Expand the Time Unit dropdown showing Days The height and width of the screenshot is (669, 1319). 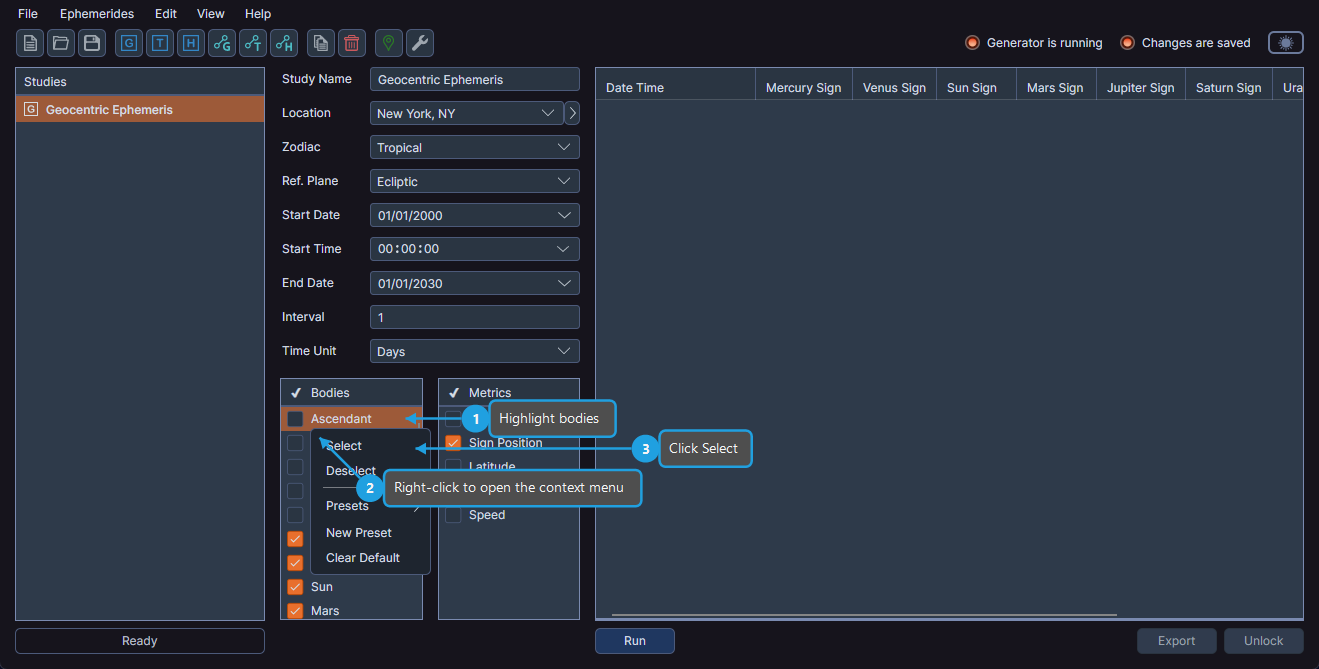474,351
